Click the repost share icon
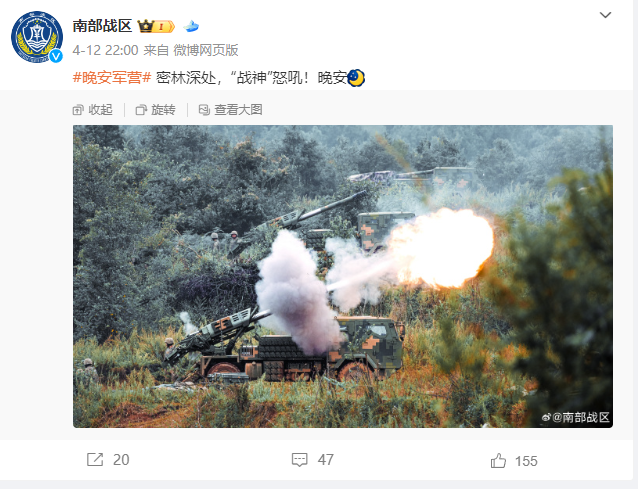Image resolution: width=638 pixels, height=489 pixels. pyautogui.click(x=95, y=460)
